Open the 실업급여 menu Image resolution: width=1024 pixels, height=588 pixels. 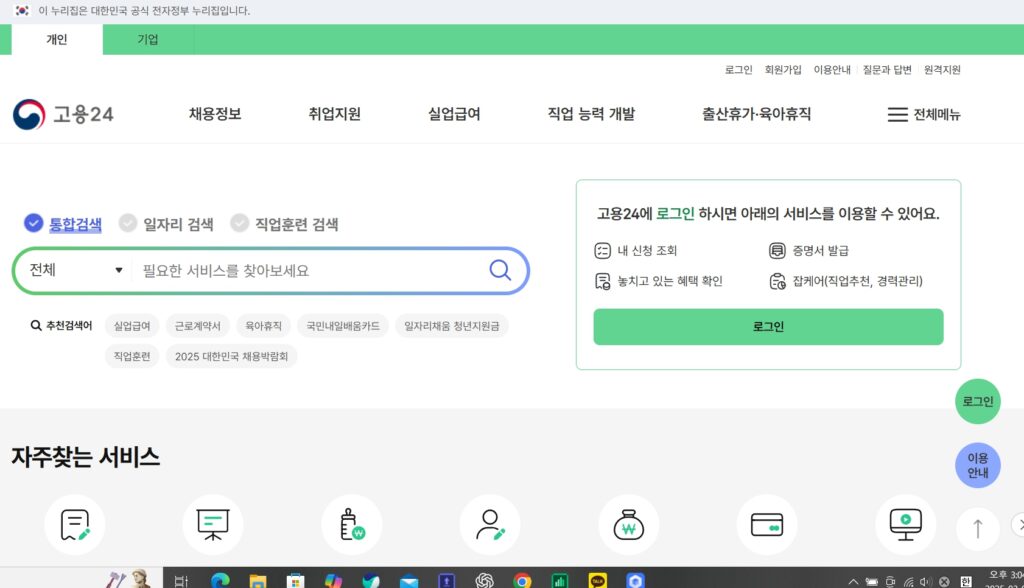(x=454, y=114)
